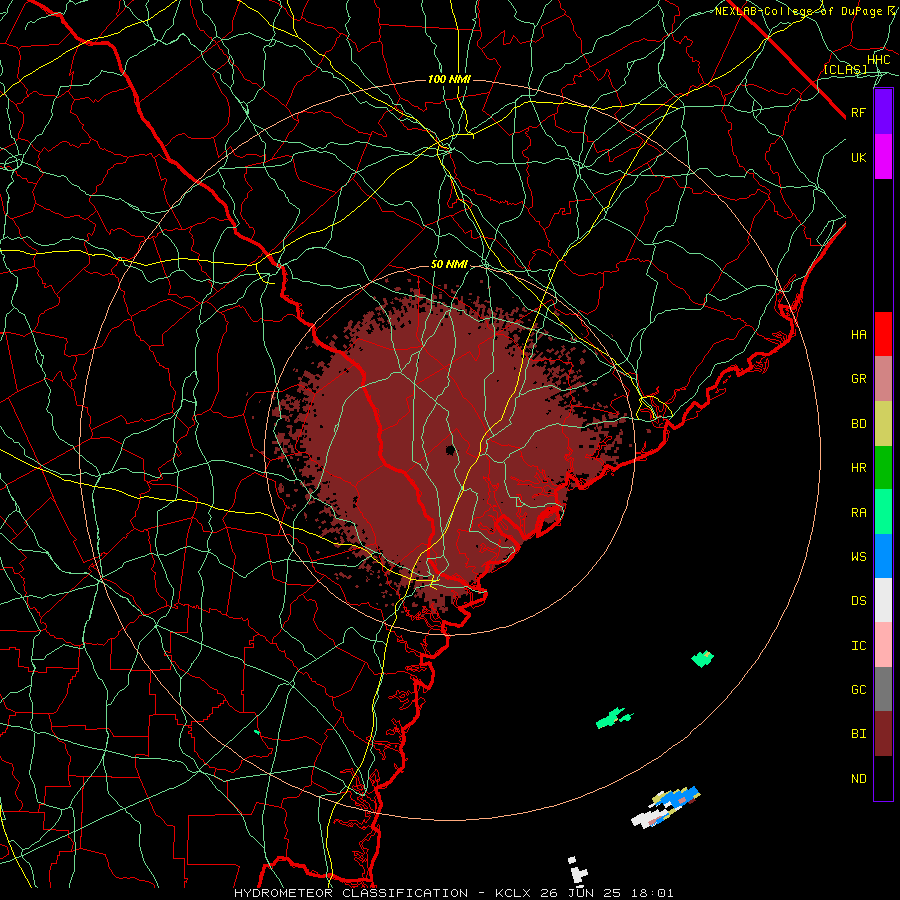
Task: Click the WS legend label
Action: pos(859,557)
